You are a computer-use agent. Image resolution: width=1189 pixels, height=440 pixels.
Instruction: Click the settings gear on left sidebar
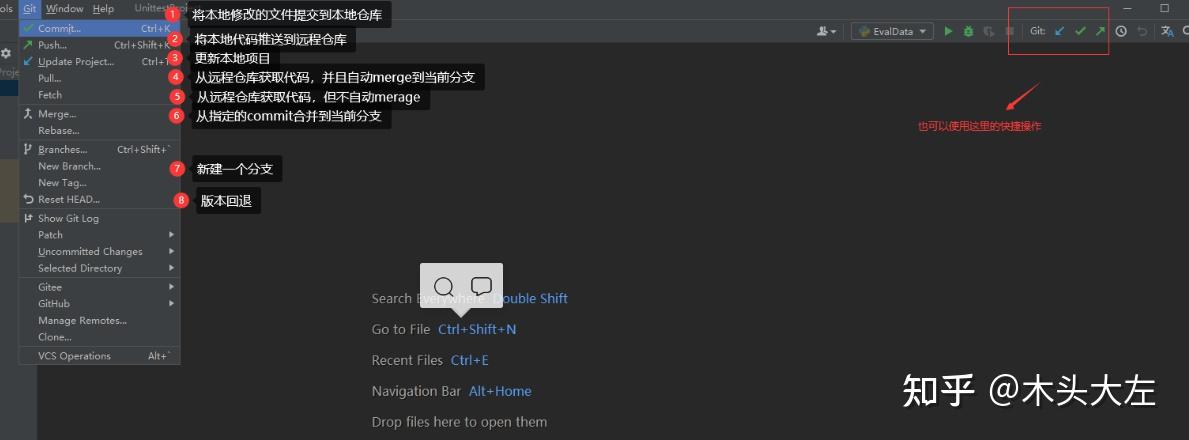click(x=6, y=53)
